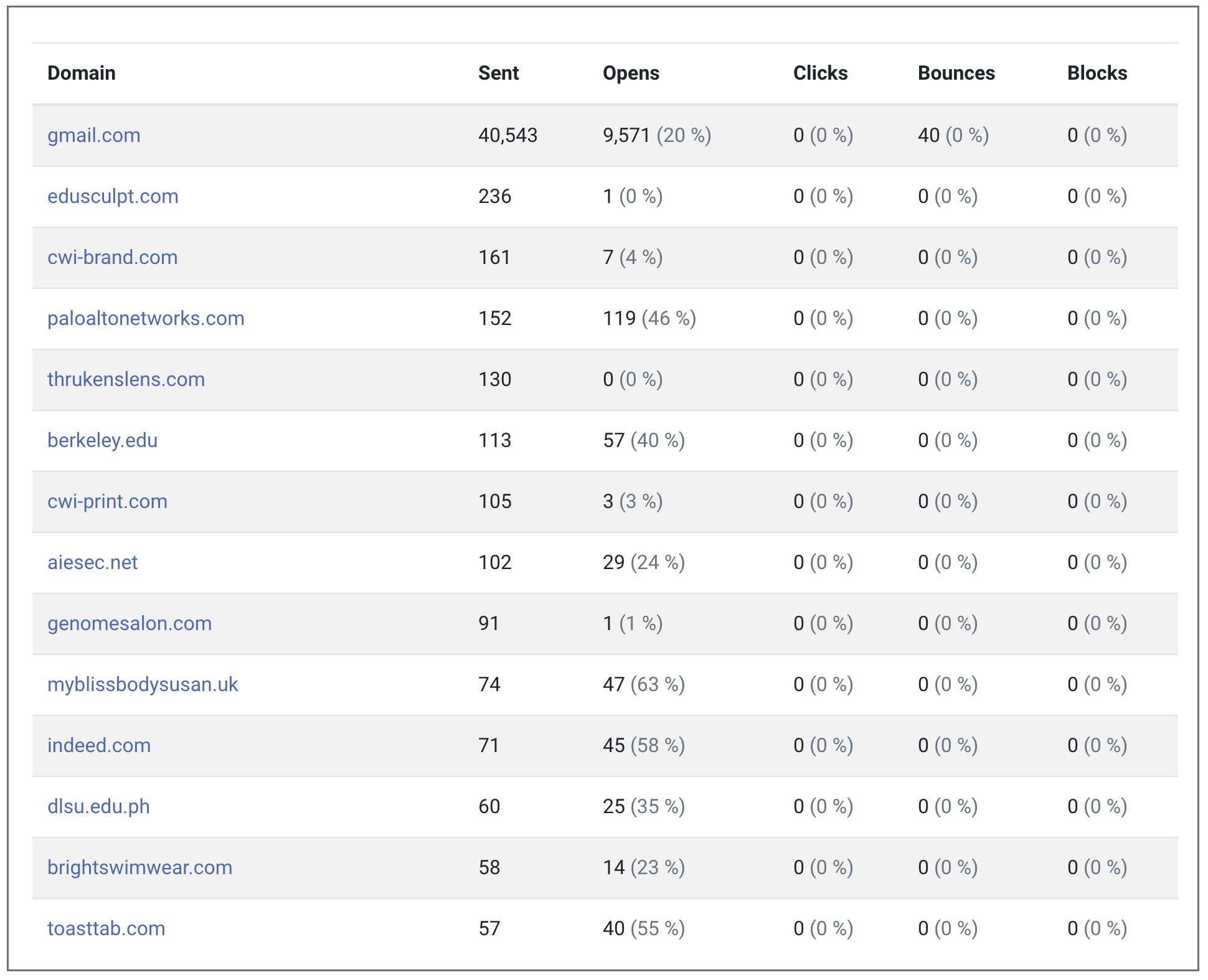Open the genomesalon.com domain link
Image resolution: width=1208 pixels, height=980 pixels.
[x=130, y=623]
